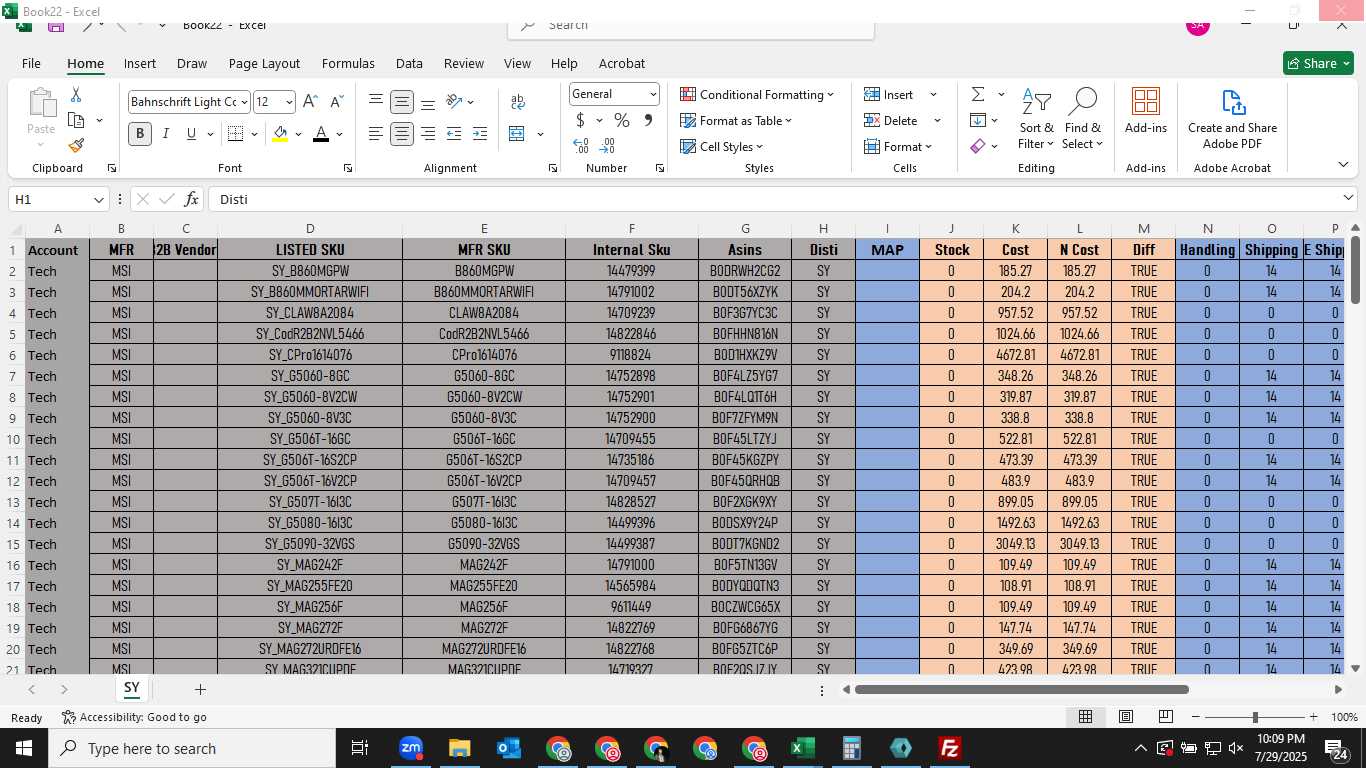The image size is (1366, 768).
Task: Toggle Top Align
Action: [376, 102]
